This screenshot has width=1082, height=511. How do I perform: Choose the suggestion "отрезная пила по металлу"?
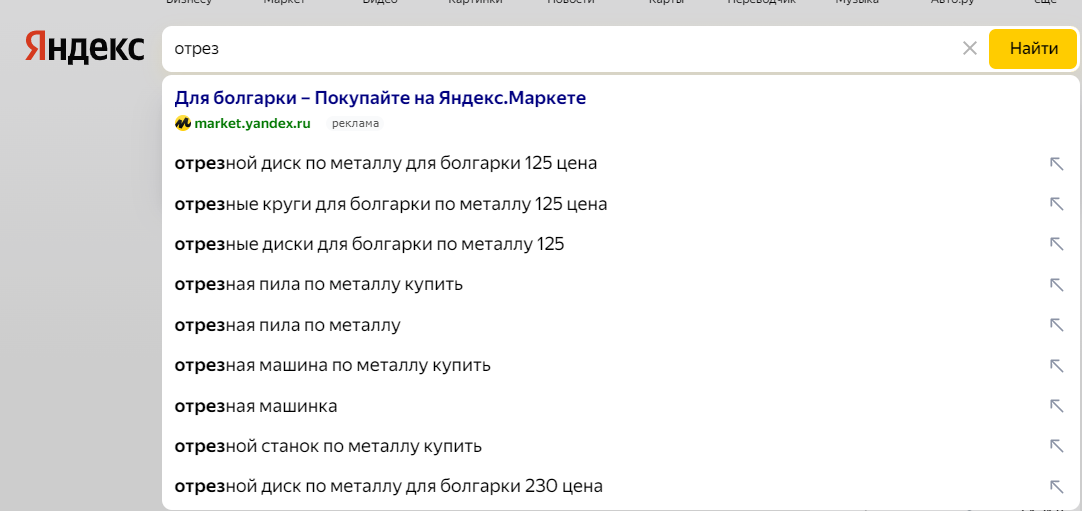coord(620,325)
